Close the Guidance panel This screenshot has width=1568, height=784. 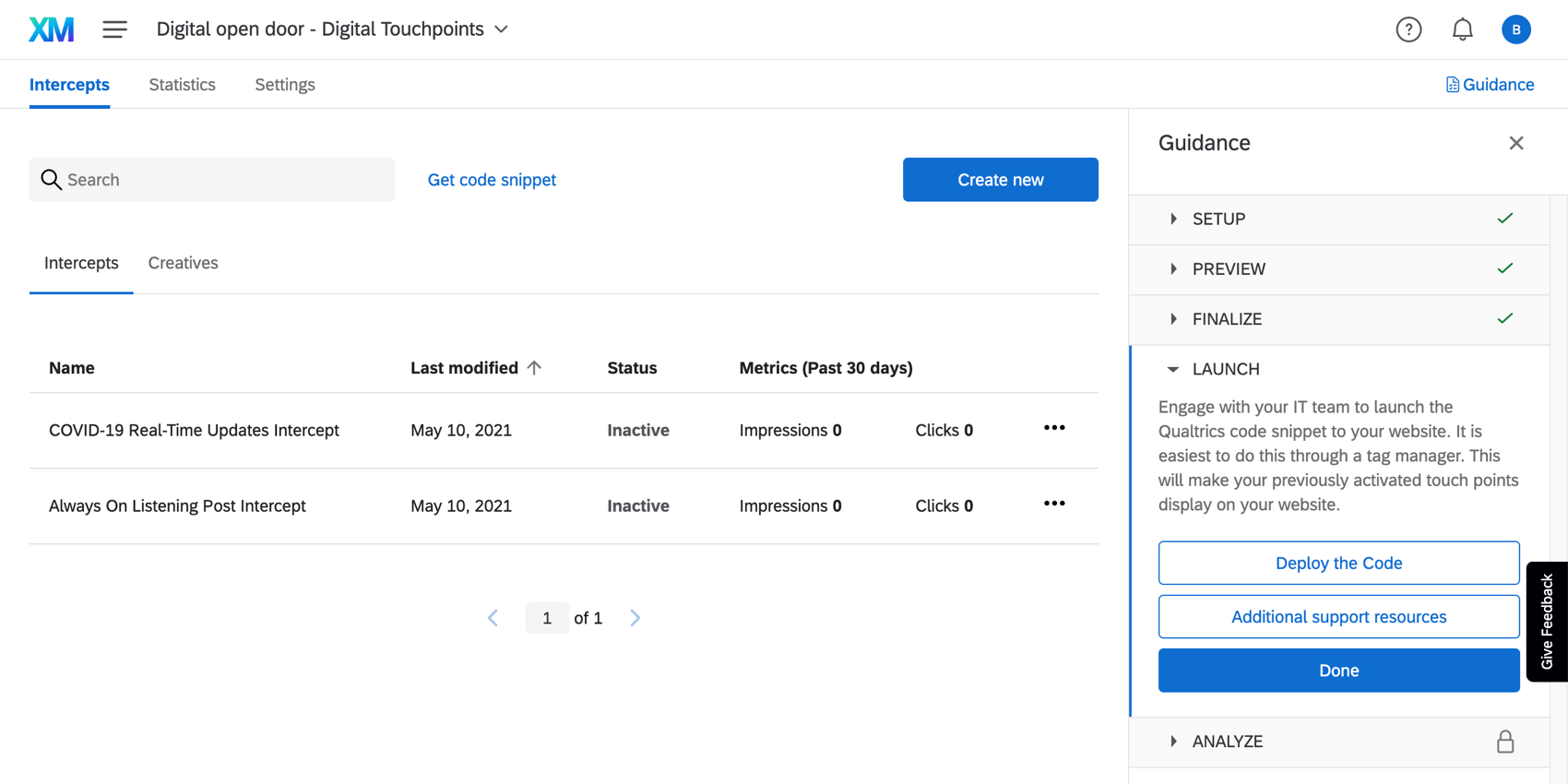coord(1516,143)
